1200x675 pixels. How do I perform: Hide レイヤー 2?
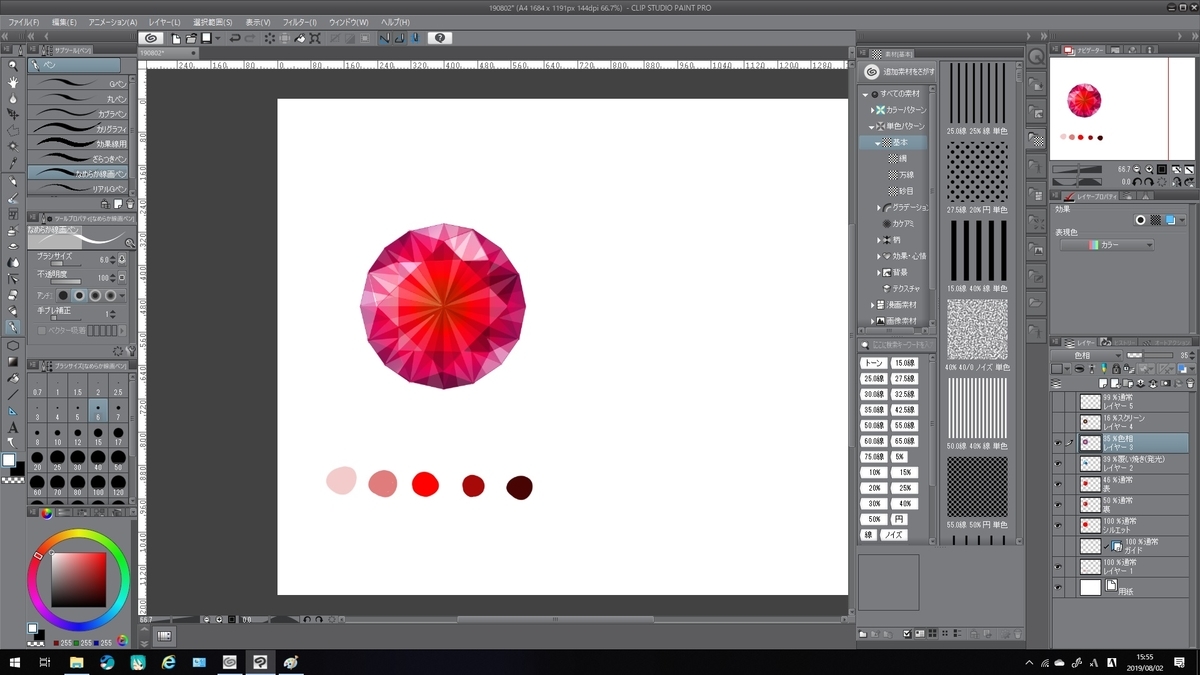pos(1058,462)
